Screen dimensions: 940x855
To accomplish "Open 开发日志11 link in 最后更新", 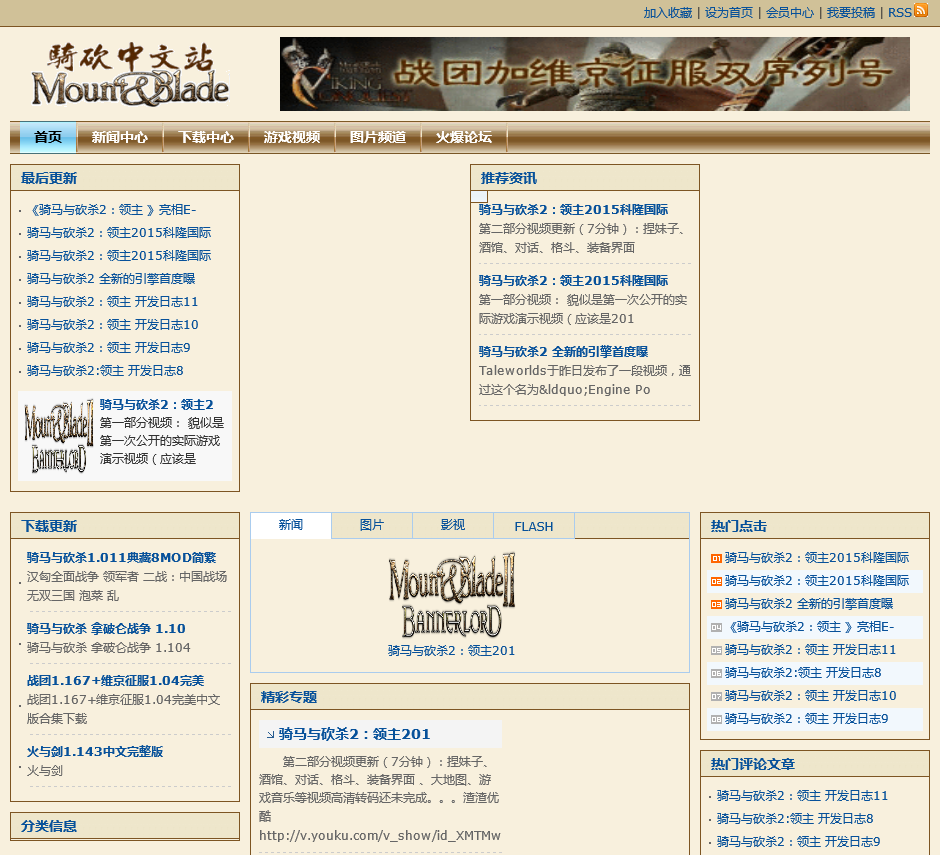I will (112, 302).
